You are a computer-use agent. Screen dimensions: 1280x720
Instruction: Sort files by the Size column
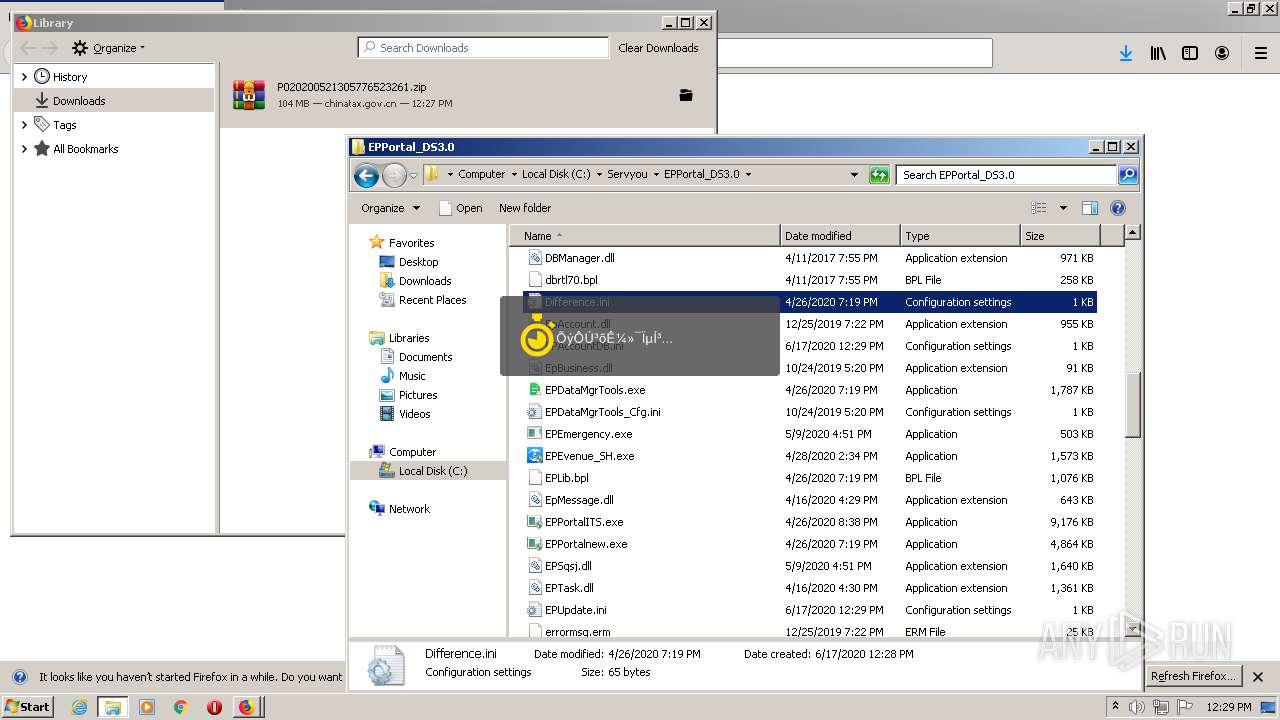point(1060,236)
